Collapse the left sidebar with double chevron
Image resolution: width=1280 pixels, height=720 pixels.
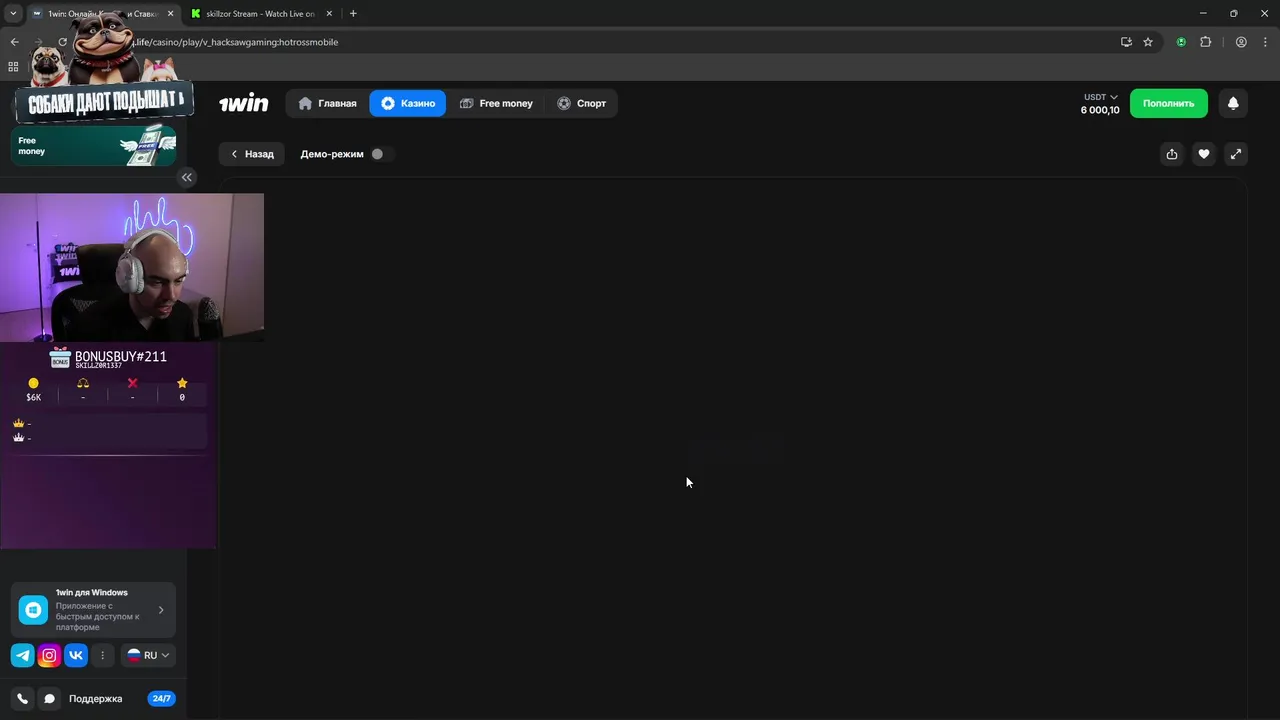187,177
